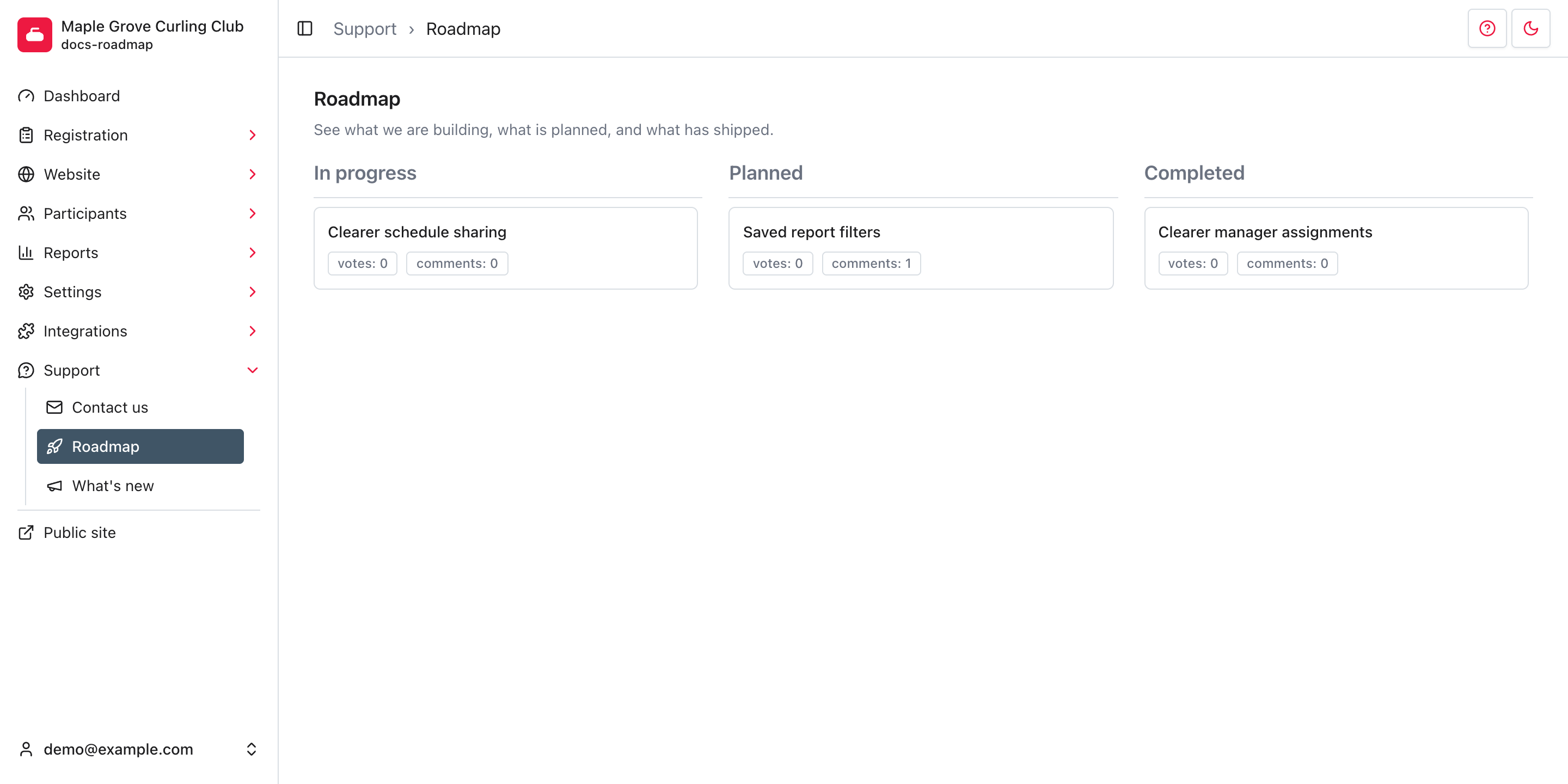Expand the Website menu chevron

[x=253, y=175]
